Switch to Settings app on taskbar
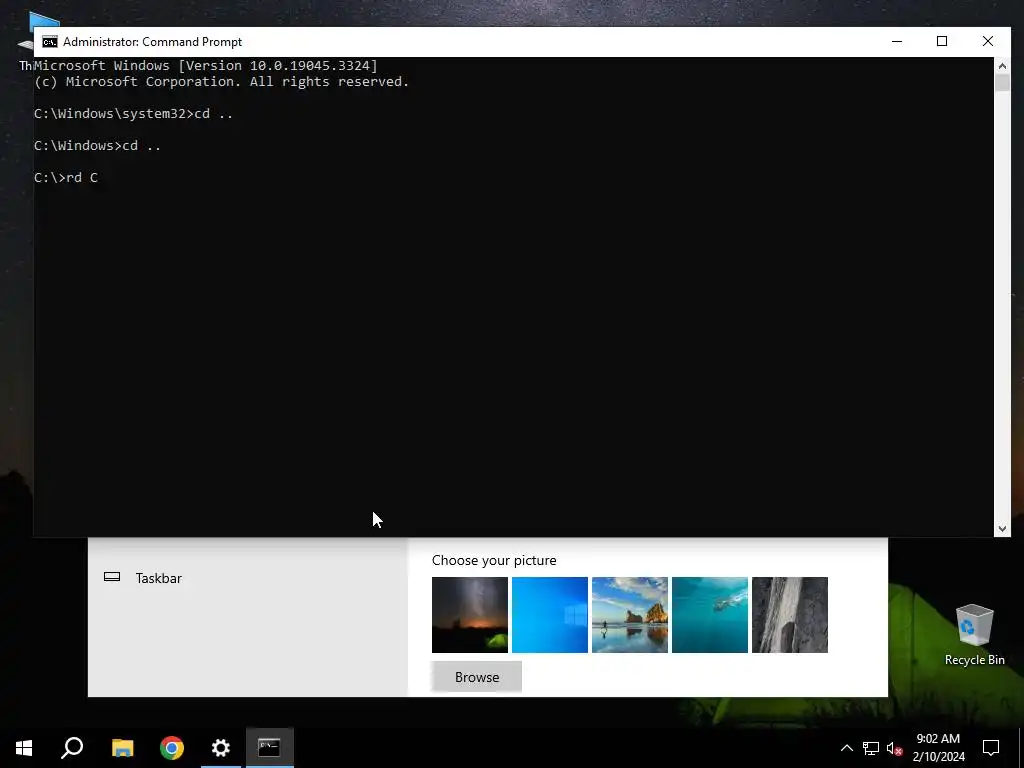The width and height of the screenshot is (1024, 768). (x=221, y=747)
